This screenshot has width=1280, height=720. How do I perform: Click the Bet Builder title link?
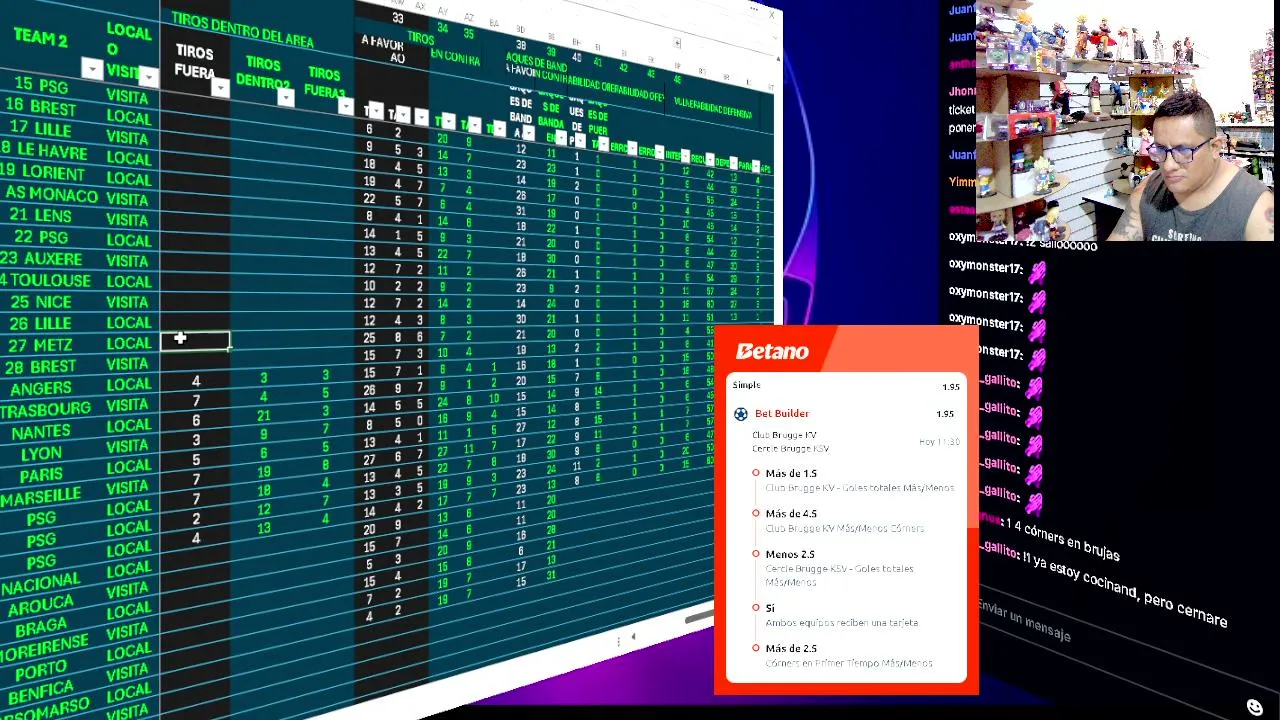click(782, 414)
